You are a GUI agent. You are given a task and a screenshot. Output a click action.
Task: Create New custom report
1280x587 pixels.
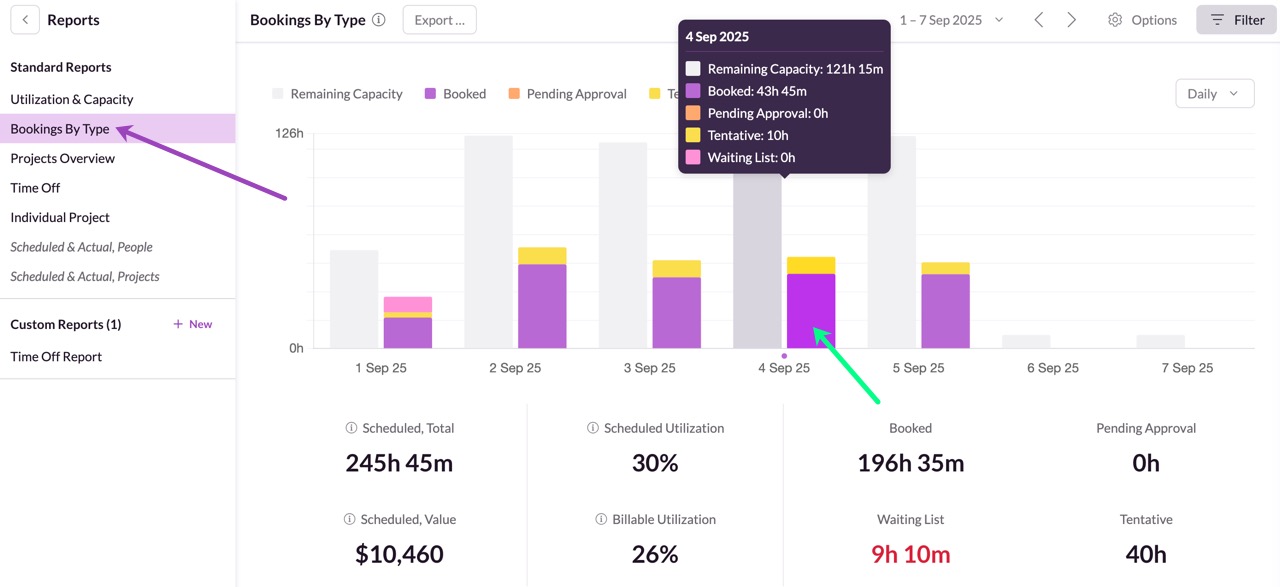tap(193, 325)
